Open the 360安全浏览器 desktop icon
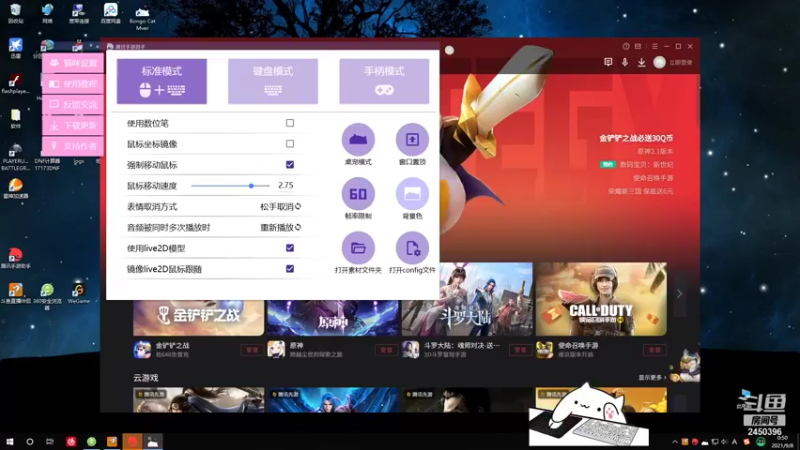The width and height of the screenshot is (800, 450). pyautogui.click(x=47, y=295)
